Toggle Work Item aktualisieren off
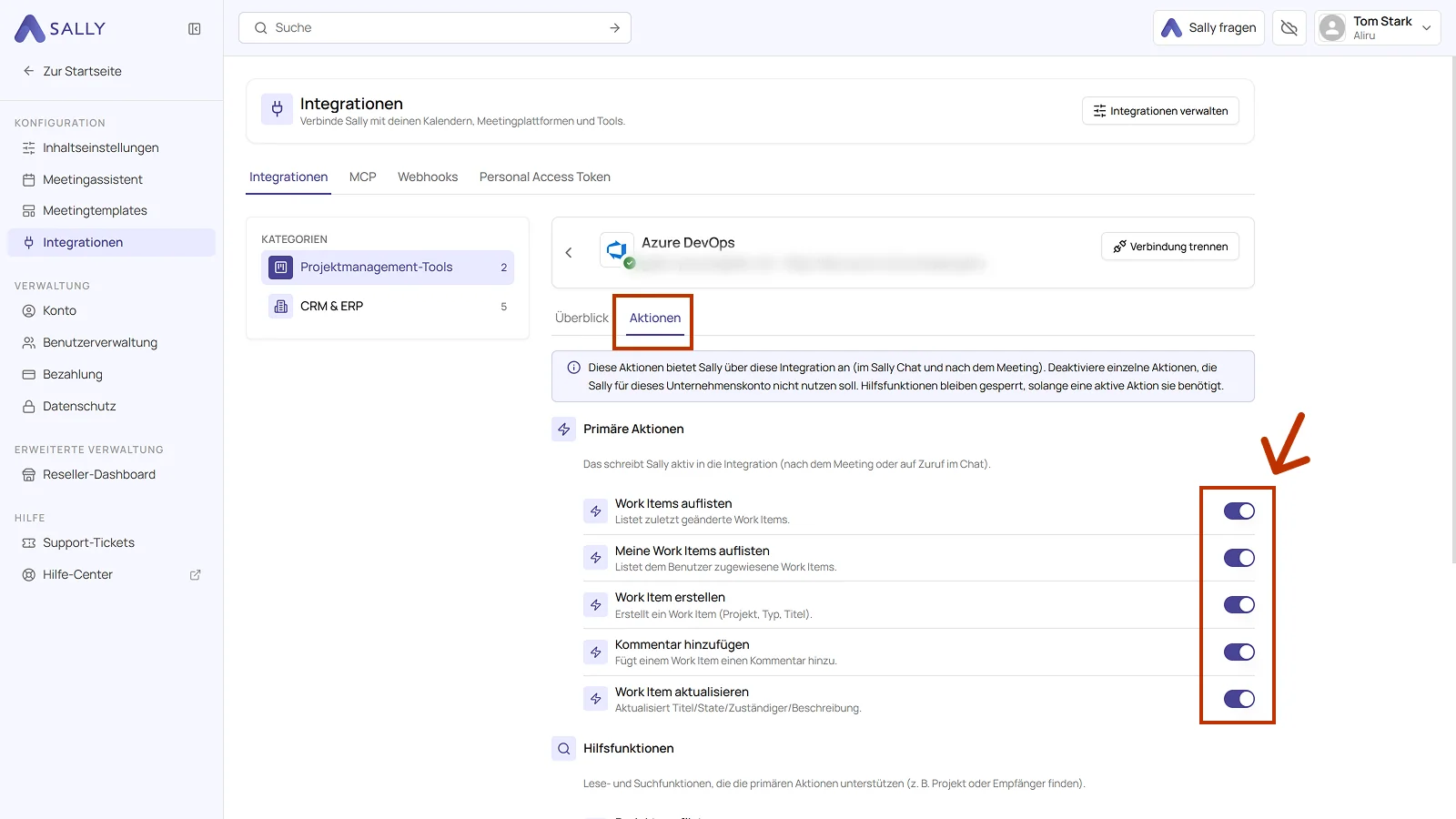 click(1239, 699)
